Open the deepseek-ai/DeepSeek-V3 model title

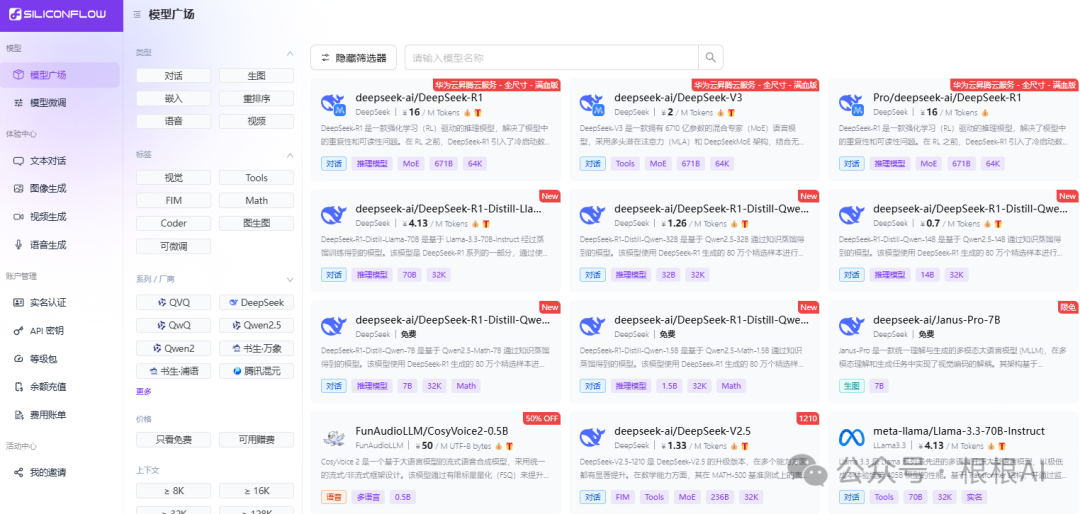point(678,98)
